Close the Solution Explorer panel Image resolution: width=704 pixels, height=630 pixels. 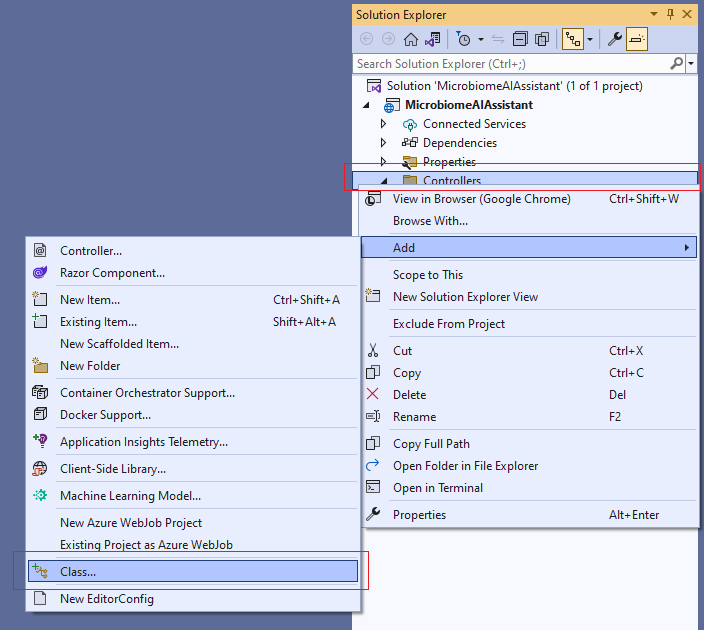687,14
